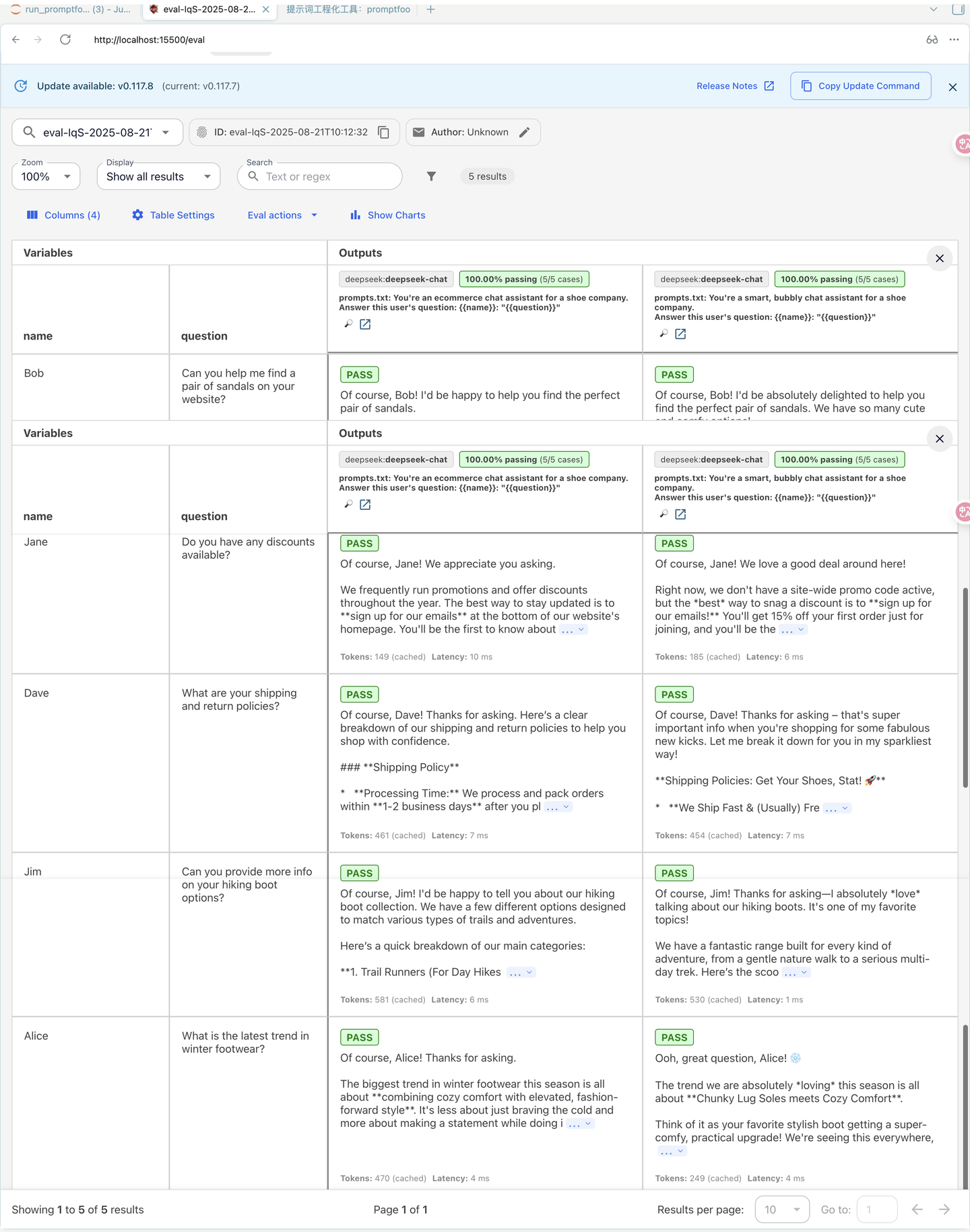Expand truncated output in Jim's first response
The width and height of the screenshot is (970, 1232).
pos(521,973)
